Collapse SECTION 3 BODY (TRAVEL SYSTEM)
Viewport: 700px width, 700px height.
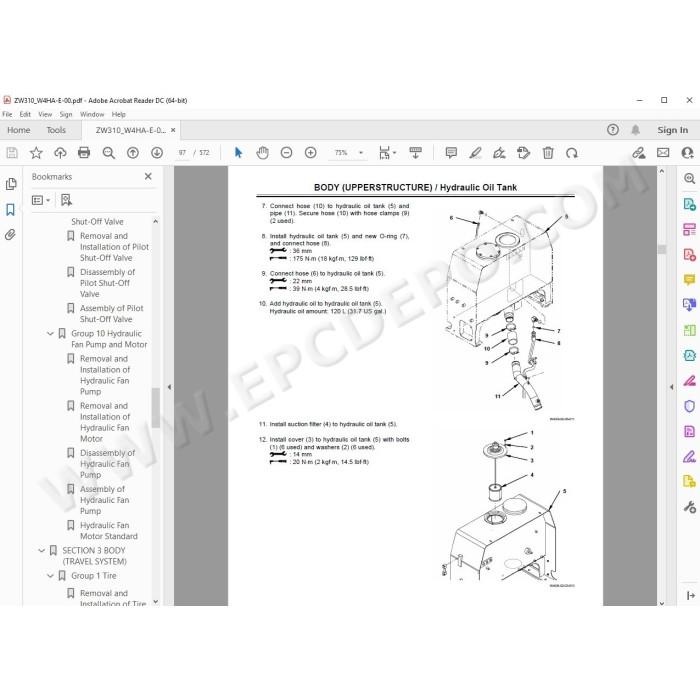click(42, 550)
